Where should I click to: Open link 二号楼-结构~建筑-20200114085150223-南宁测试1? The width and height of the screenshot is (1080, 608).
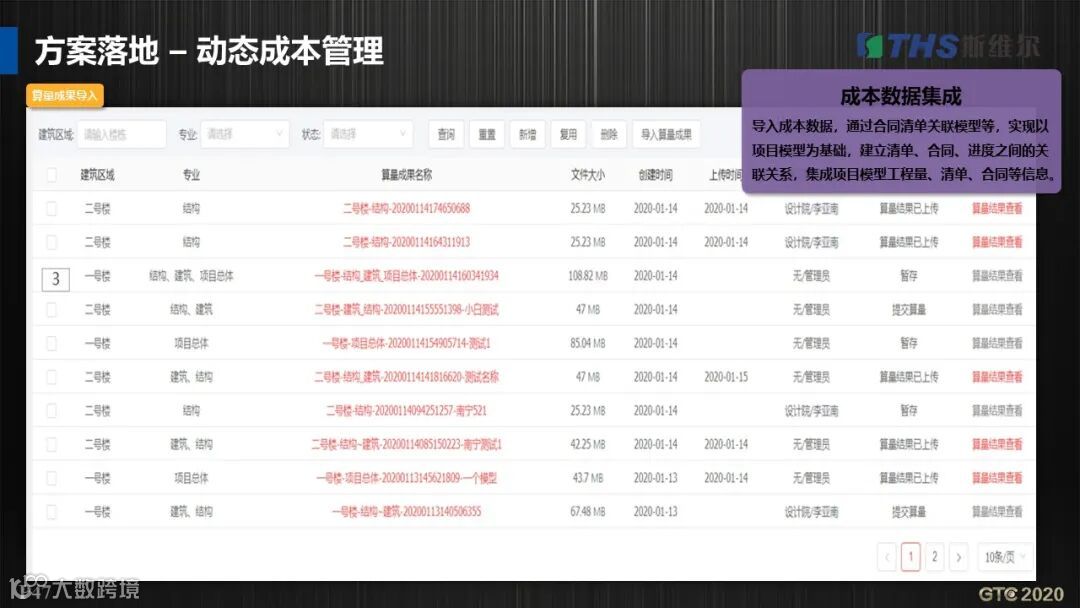click(x=406, y=444)
